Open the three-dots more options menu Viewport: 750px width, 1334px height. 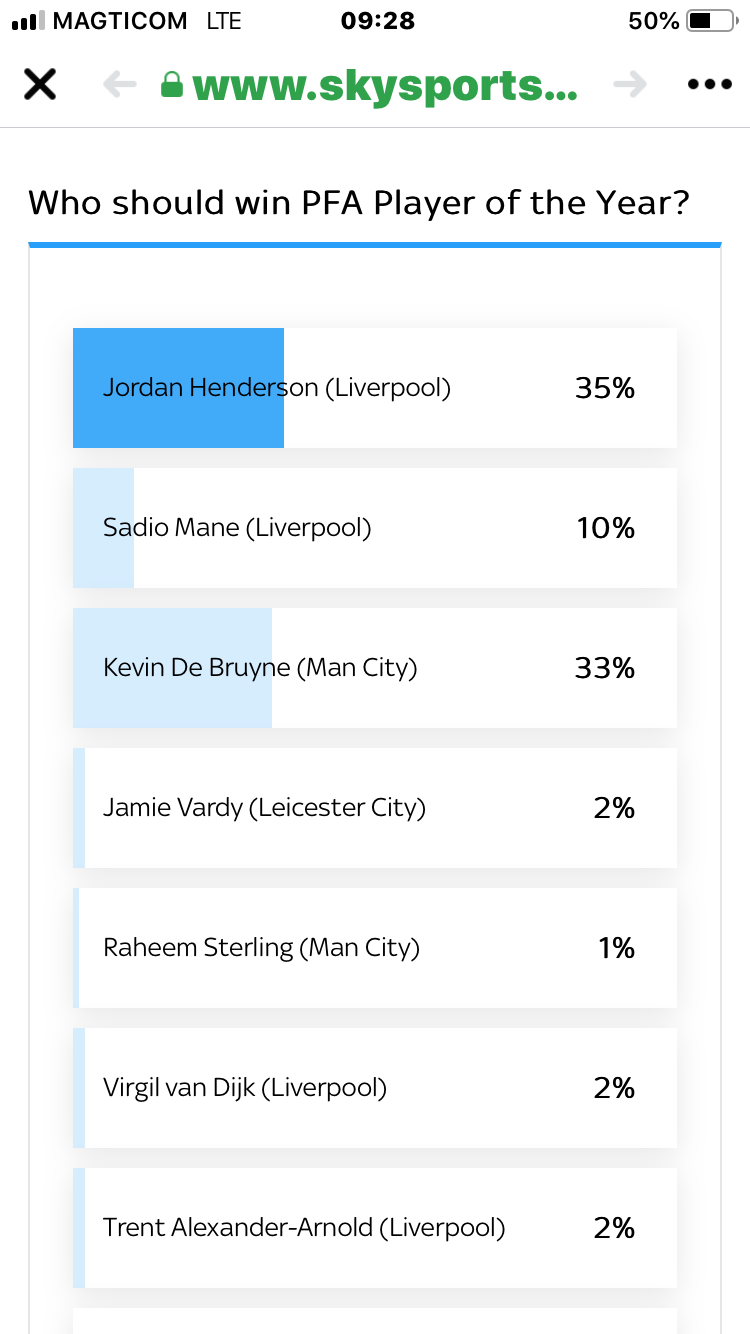[710, 85]
